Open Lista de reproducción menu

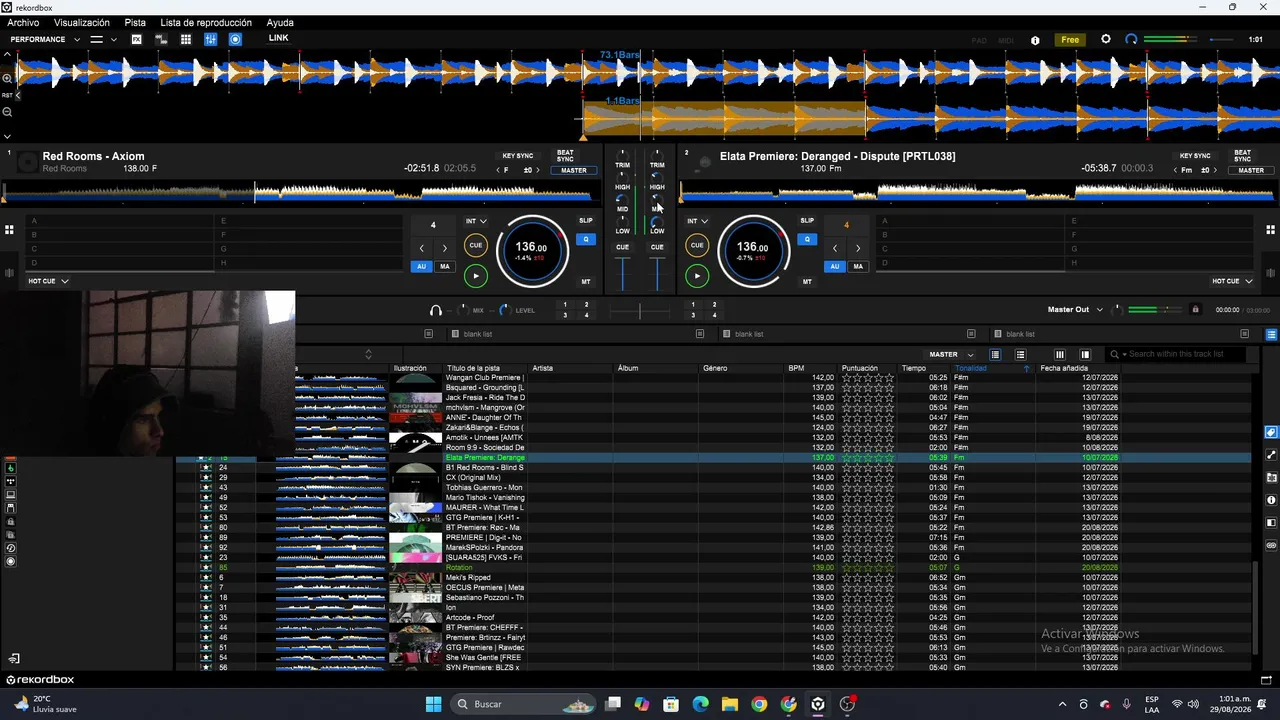point(206,22)
